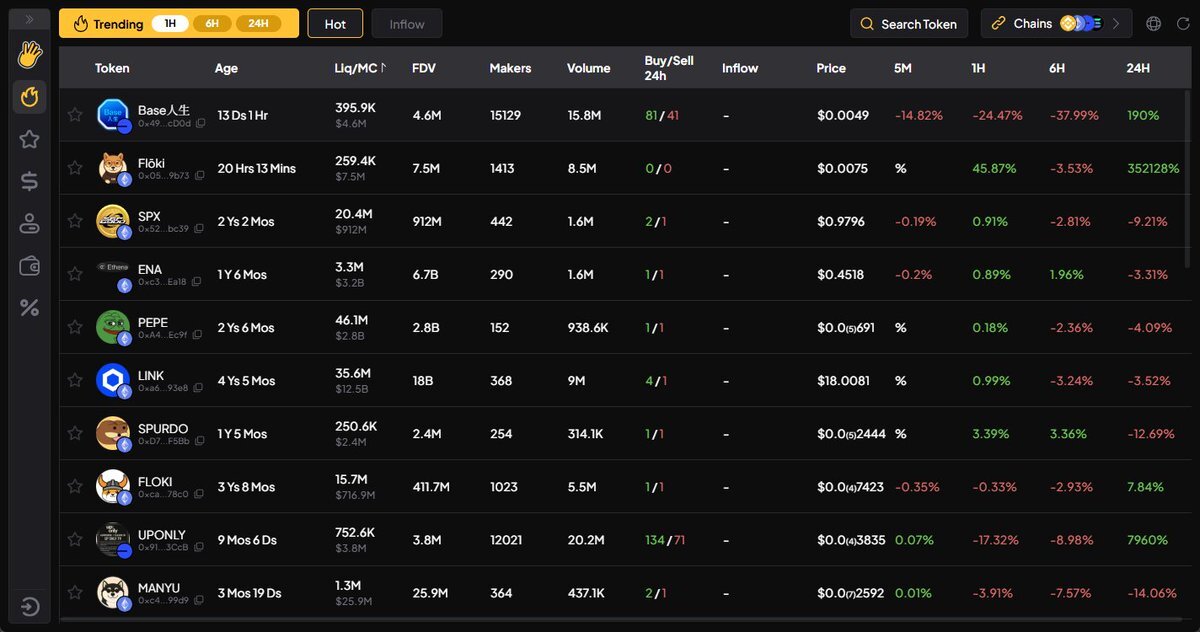Expand the Chains selector
This screenshot has width=1200, height=632.
[x=1056, y=24]
